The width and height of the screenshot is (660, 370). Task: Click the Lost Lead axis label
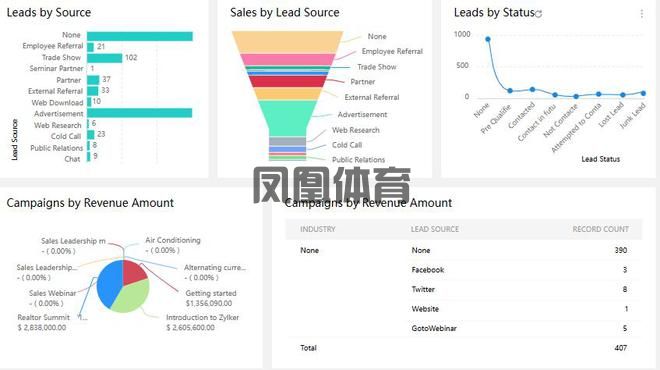611,114
